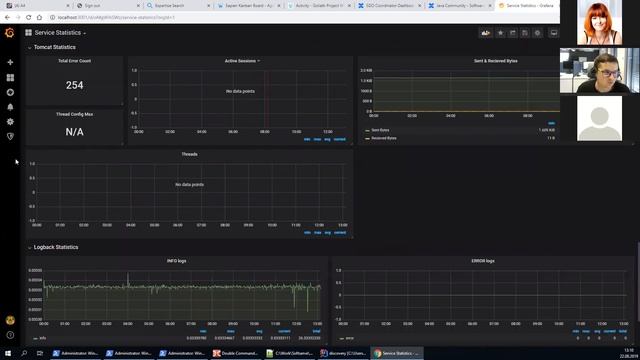This screenshot has width=640, height=360.
Task: Open the Explore compass icon in sidebar
Action: coord(10,92)
